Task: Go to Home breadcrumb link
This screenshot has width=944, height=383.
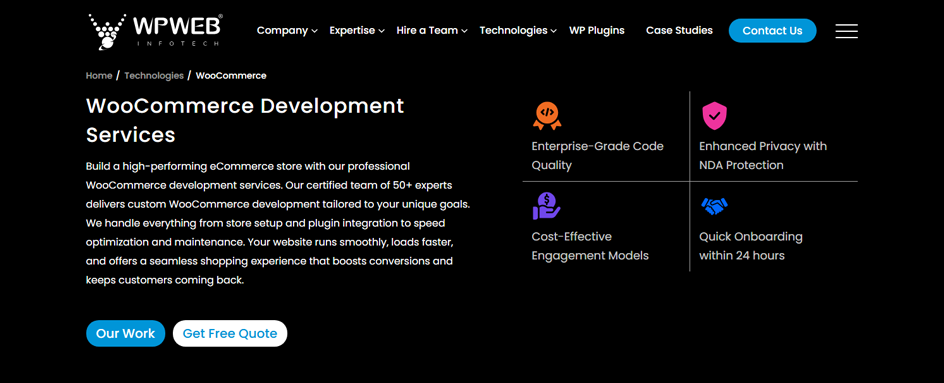Action: 99,76
